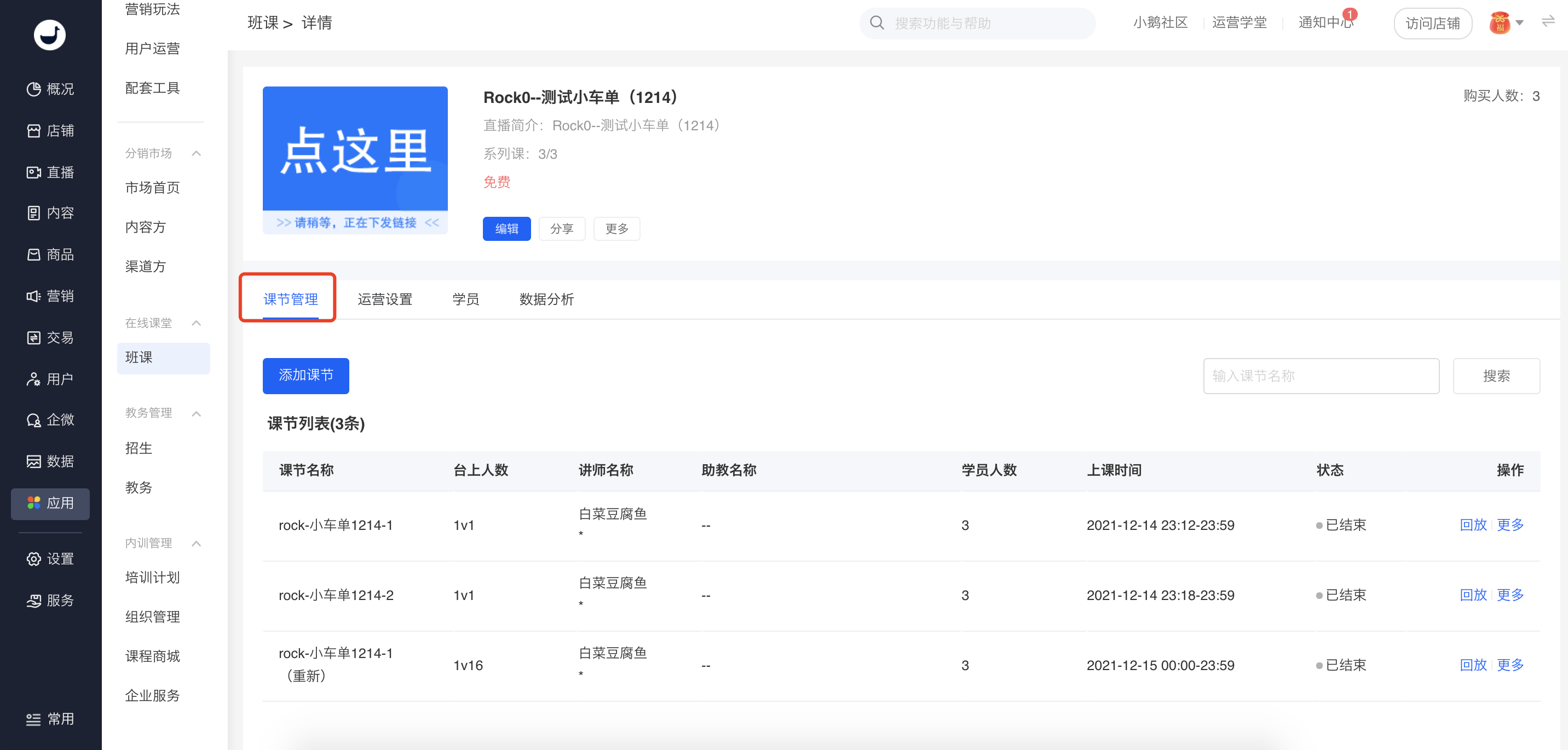Switch to the 数据分析 tab
The height and width of the screenshot is (750, 1568).
coord(546,299)
